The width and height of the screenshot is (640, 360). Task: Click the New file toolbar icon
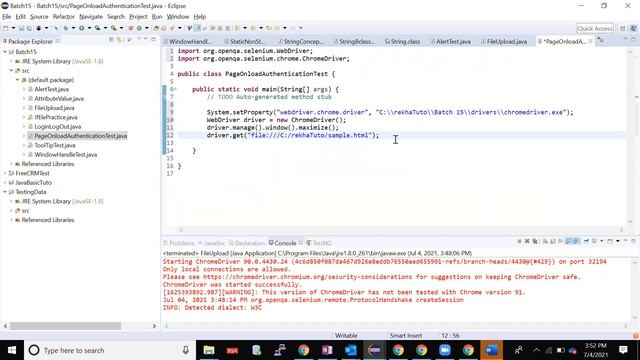tap(6, 28)
